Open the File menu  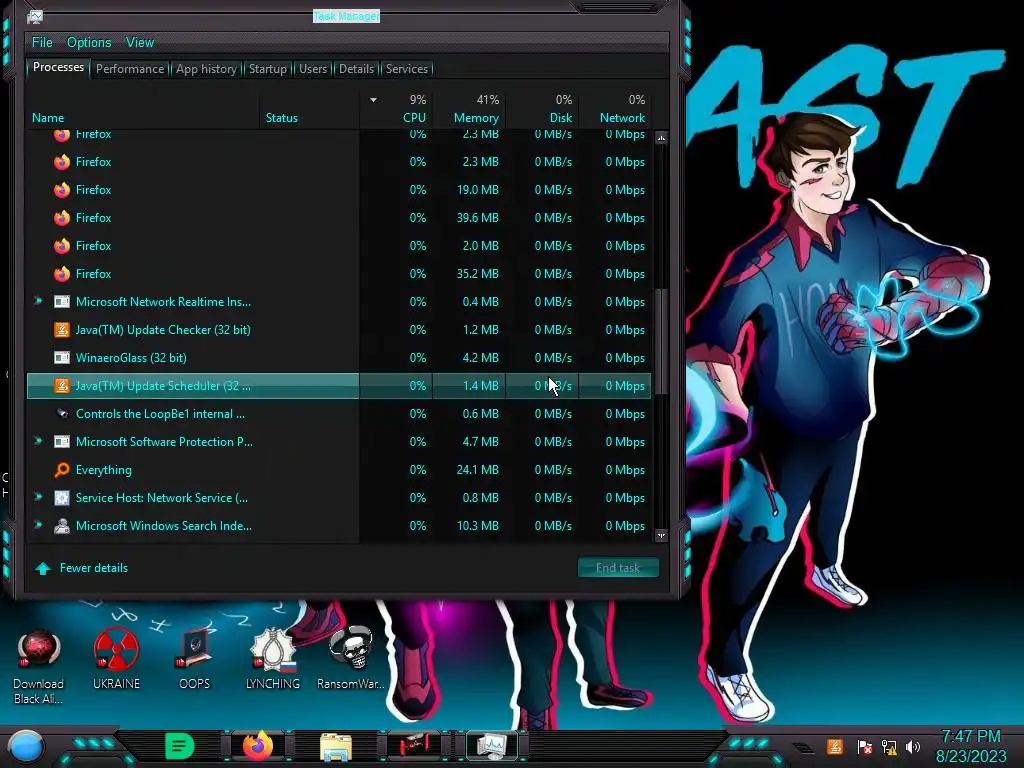pyautogui.click(x=42, y=42)
